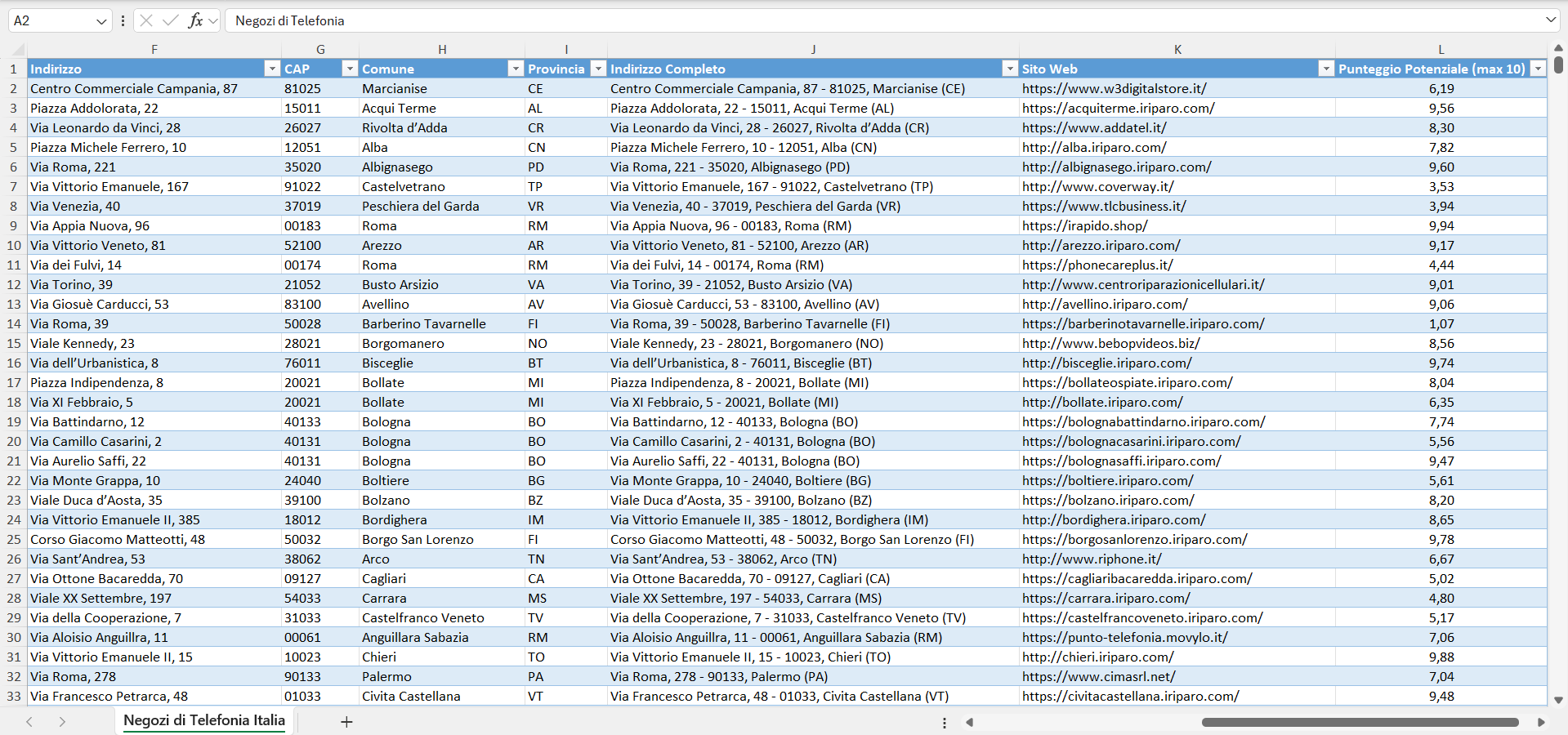This screenshot has height=735, width=1568.
Task: Open link https://www.w3digitalstore.it/
Action: coord(1114,88)
